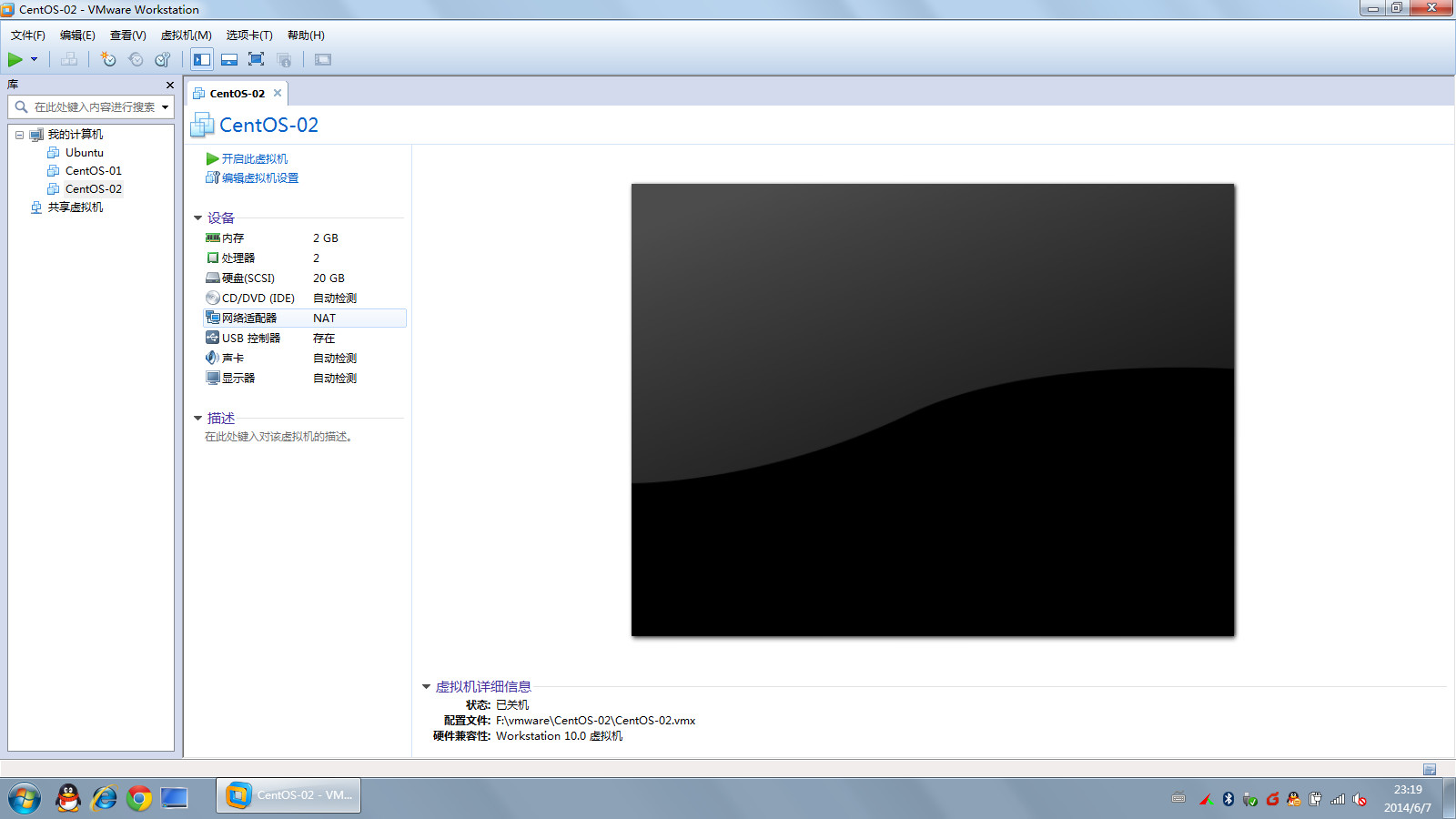Select the USB 控制器 device row

304,339
